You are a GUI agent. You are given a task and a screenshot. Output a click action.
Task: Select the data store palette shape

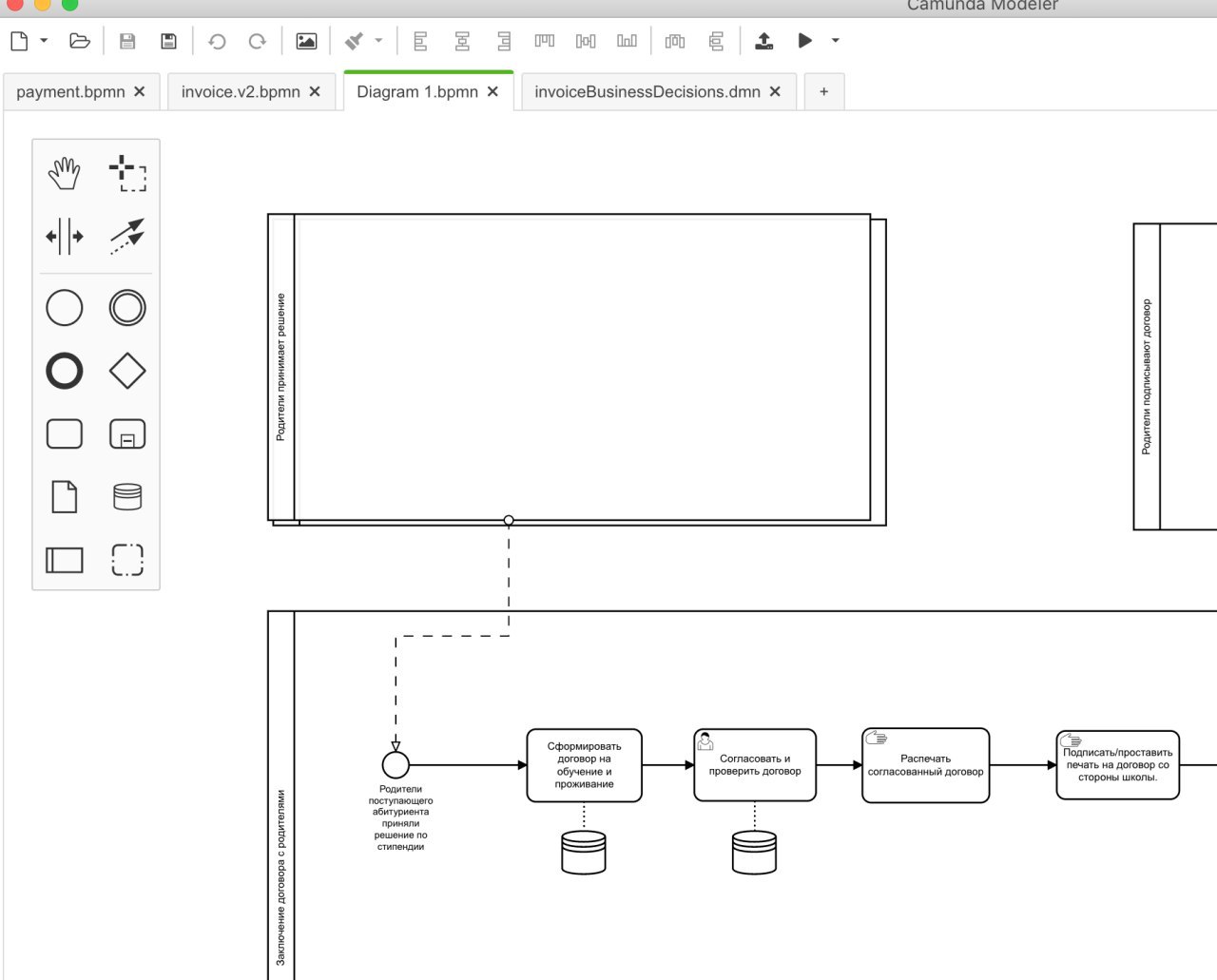127,496
